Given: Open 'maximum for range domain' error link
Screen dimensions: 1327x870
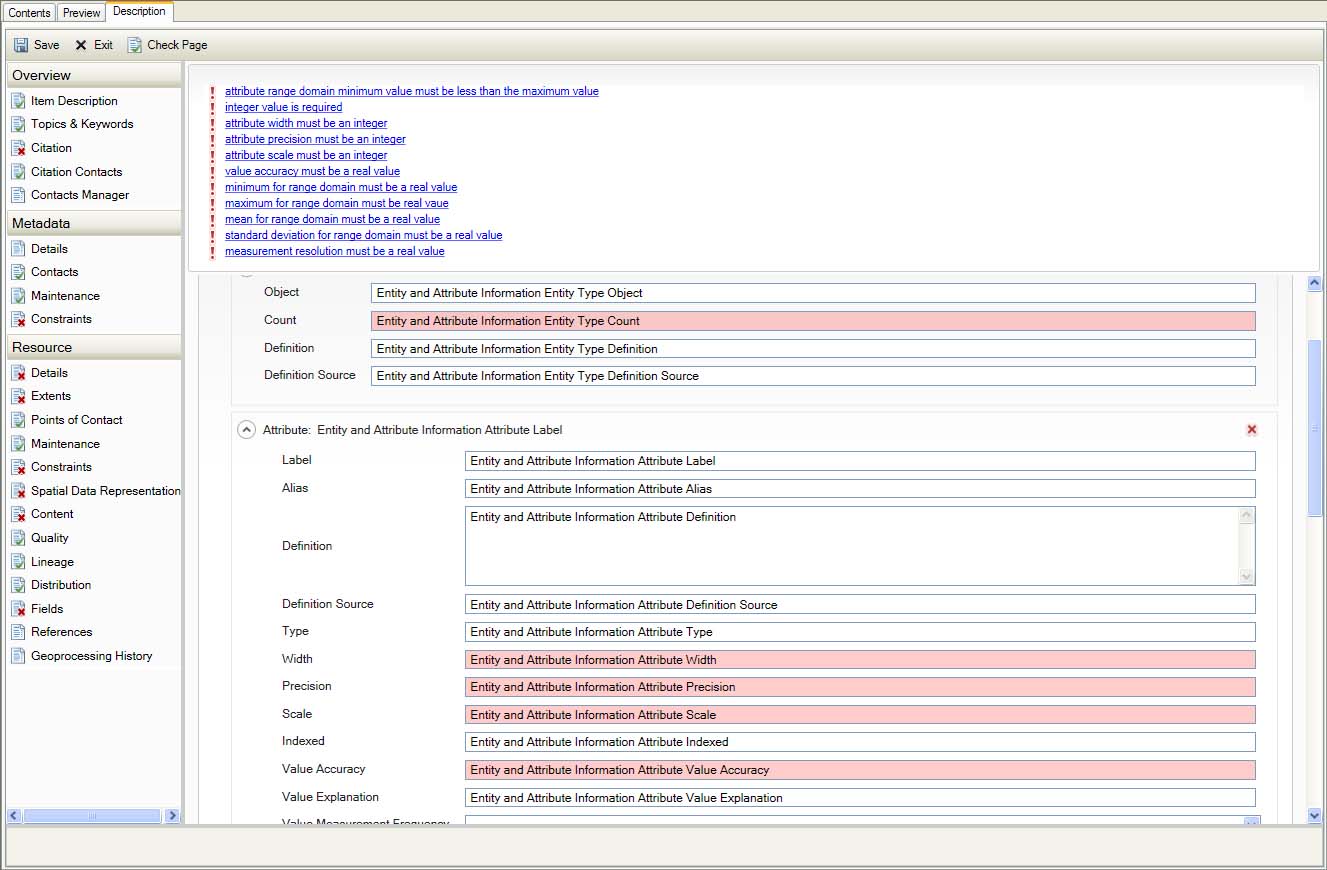Looking at the screenshot, I should [337, 203].
